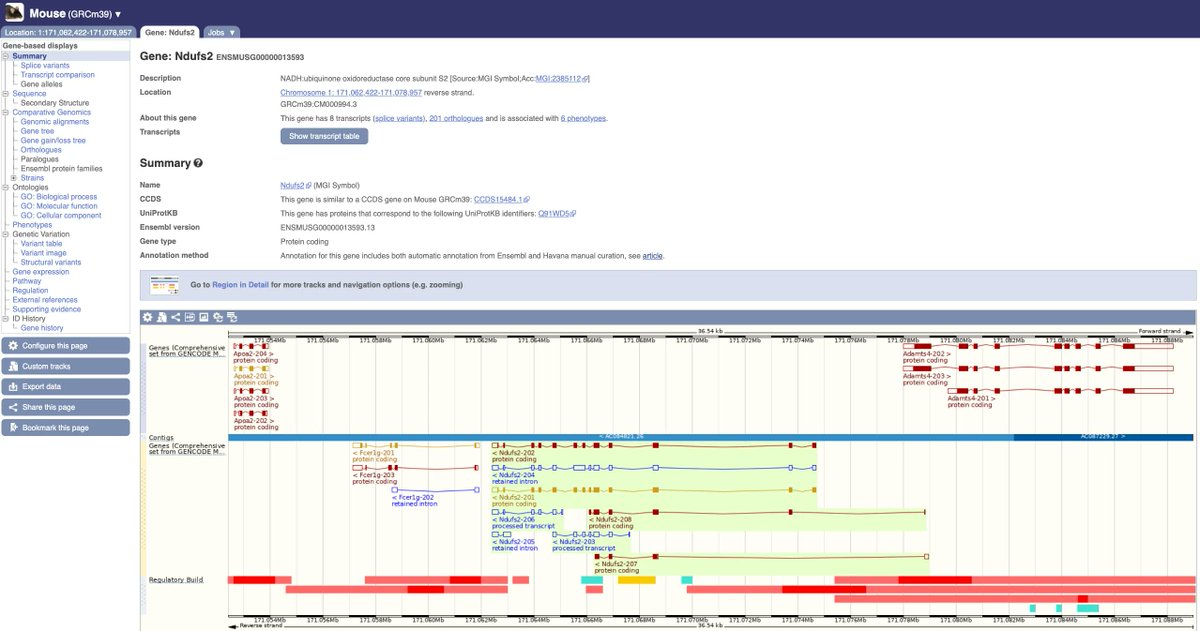Screen dimensions: 1200x631
Task: Open Gene history in sidebar
Action: (x=42, y=328)
